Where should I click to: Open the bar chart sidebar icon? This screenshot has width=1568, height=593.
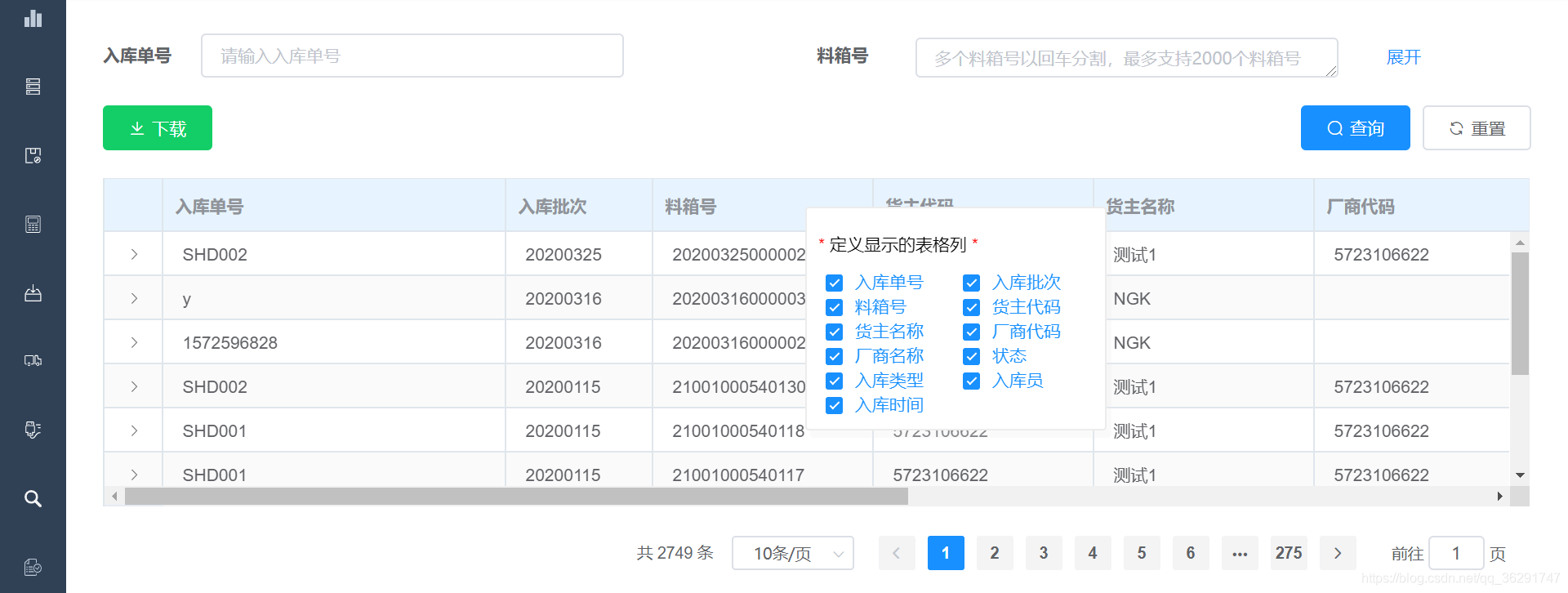click(33, 18)
